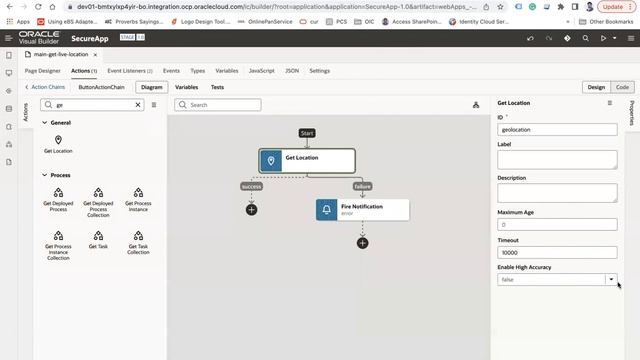This screenshot has height=360, width=640.
Task: Close the main-get-live-location tab
Action: pyautogui.click(x=95, y=55)
